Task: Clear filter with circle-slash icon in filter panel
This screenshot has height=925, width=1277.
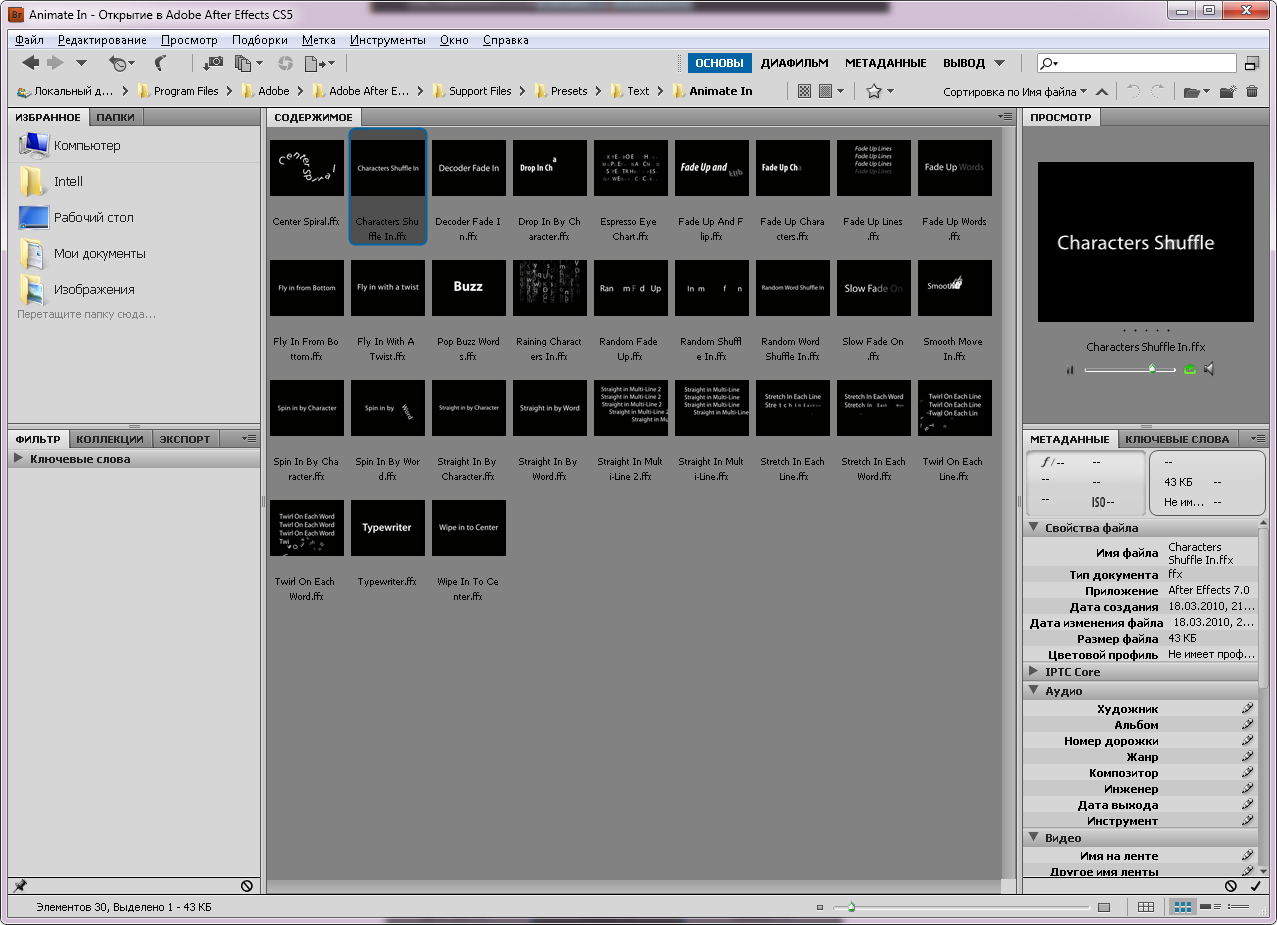Action: coord(246,886)
